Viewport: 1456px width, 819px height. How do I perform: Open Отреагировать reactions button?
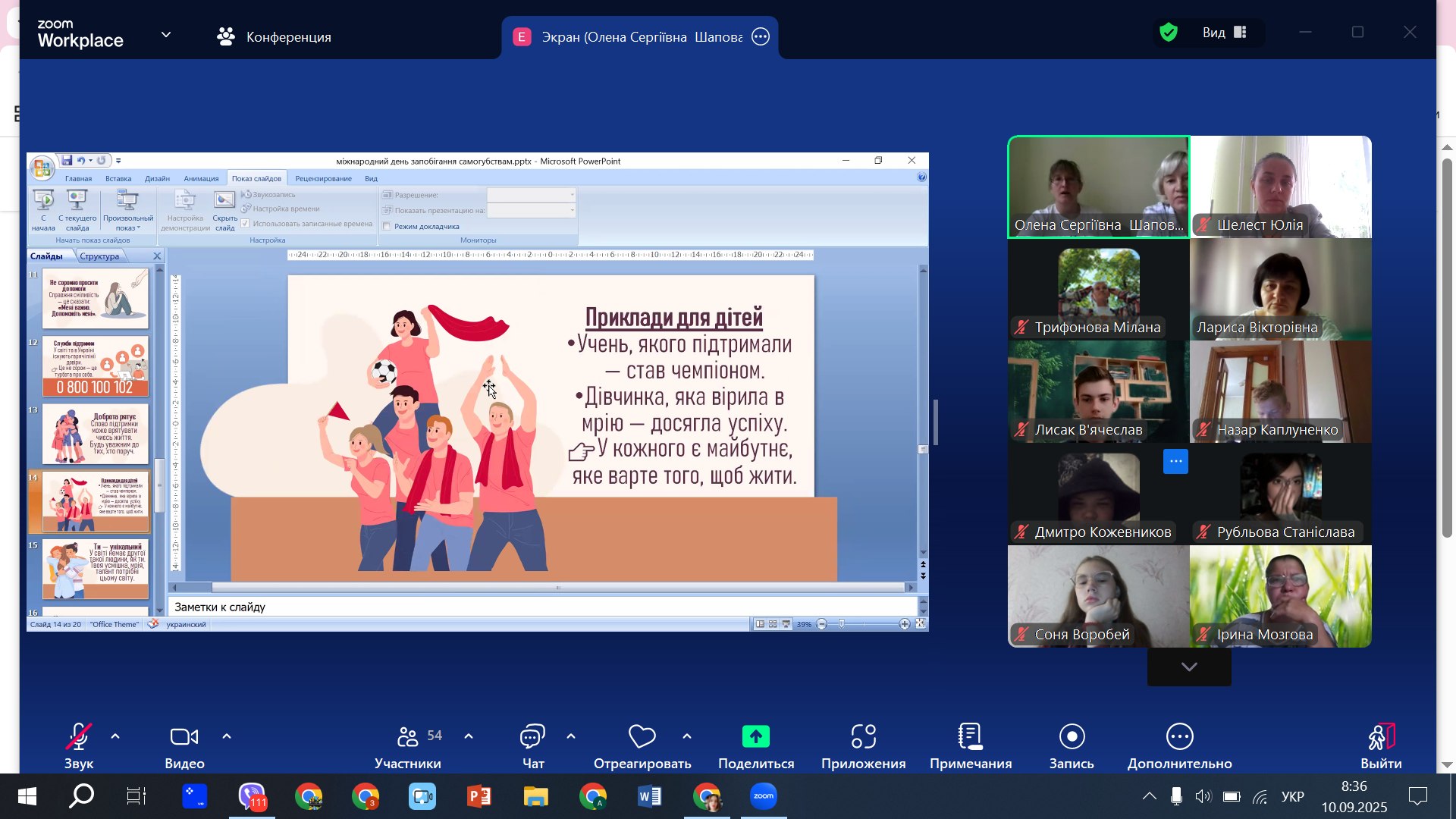[642, 737]
